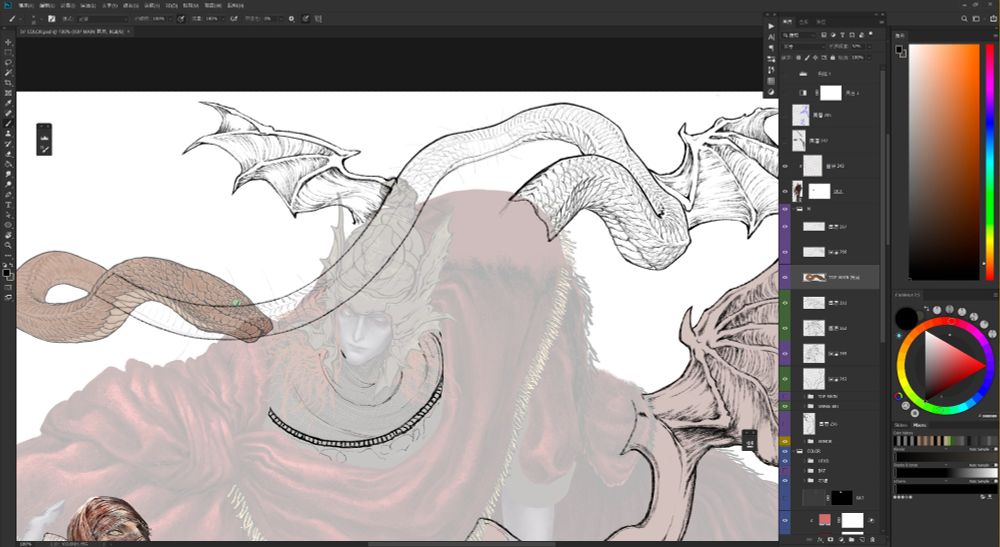The width and height of the screenshot is (1000, 547).
Task: Open the painting mode dropdown in options bar
Action: point(103,19)
